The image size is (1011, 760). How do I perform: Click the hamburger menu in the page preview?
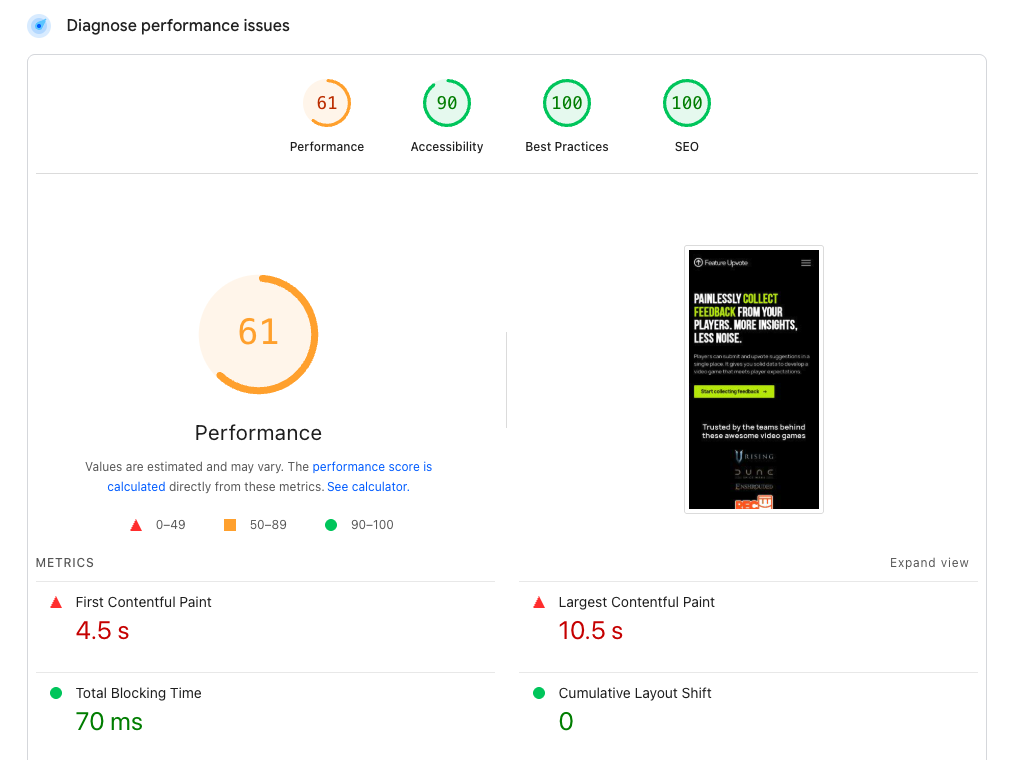pos(805,261)
